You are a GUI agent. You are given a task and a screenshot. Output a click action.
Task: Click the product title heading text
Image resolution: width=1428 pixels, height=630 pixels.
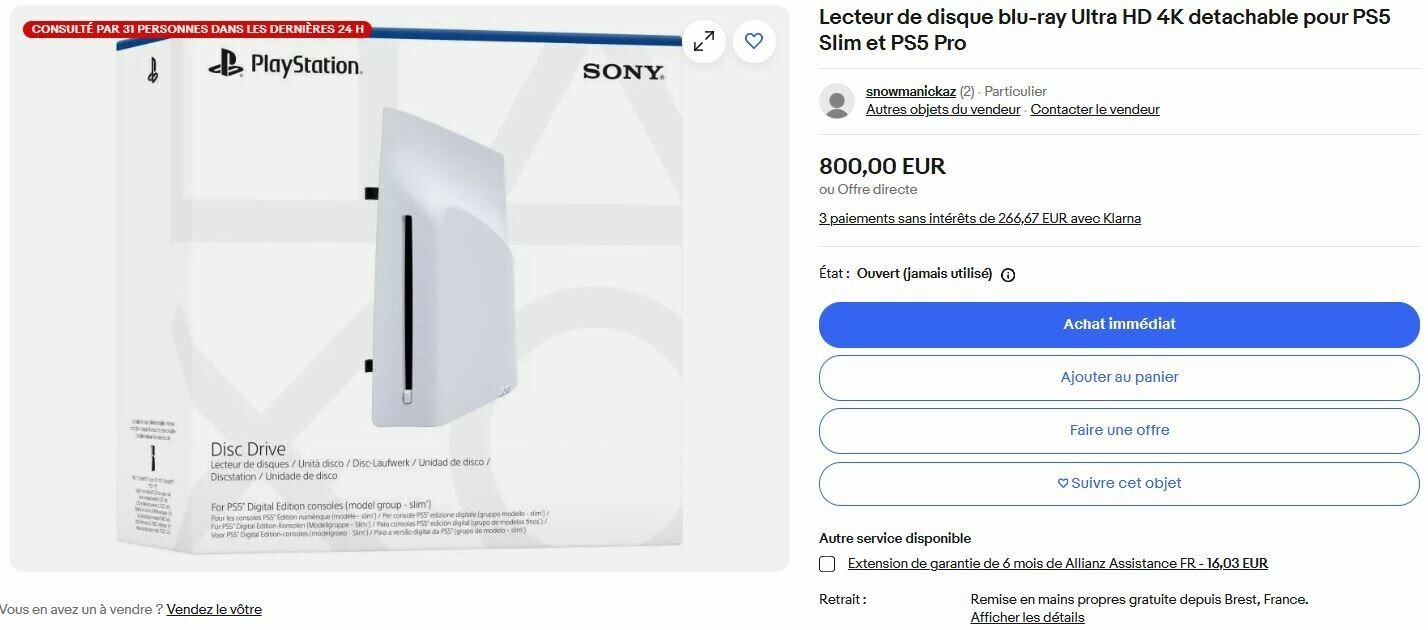tap(1104, 30)
